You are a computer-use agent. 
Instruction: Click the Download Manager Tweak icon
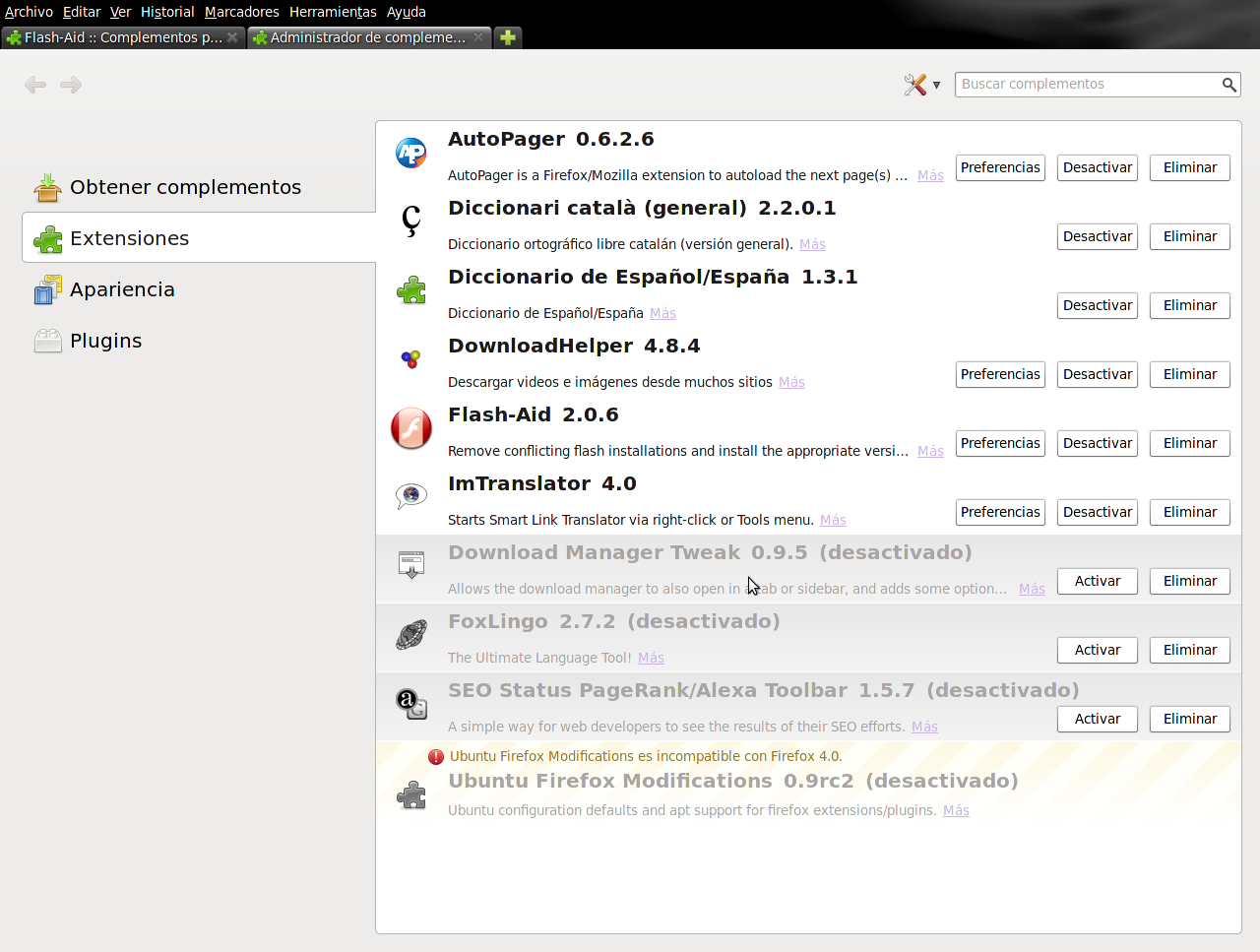pos(411,565)
